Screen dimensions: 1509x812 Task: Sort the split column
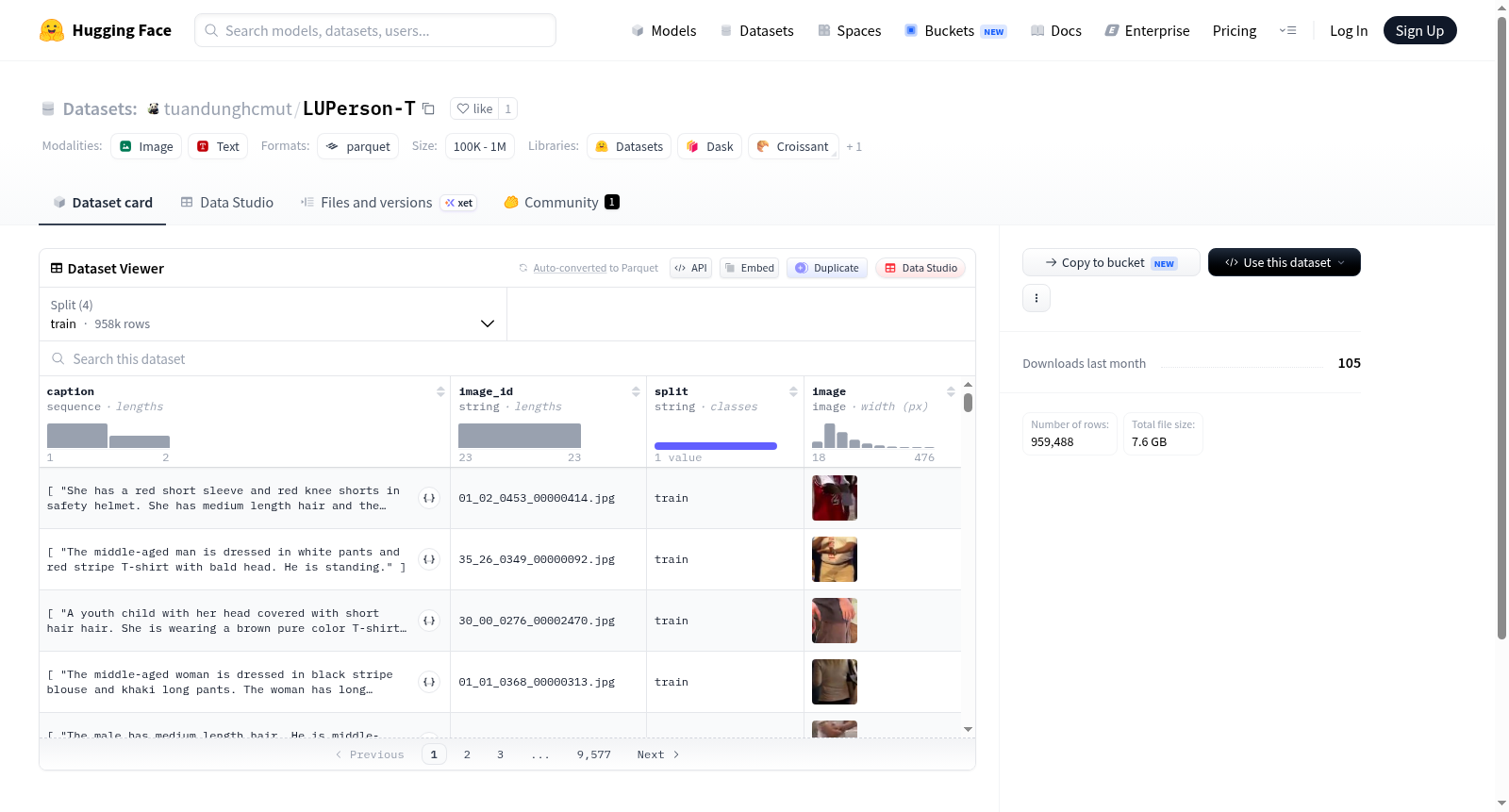(793, 391)
